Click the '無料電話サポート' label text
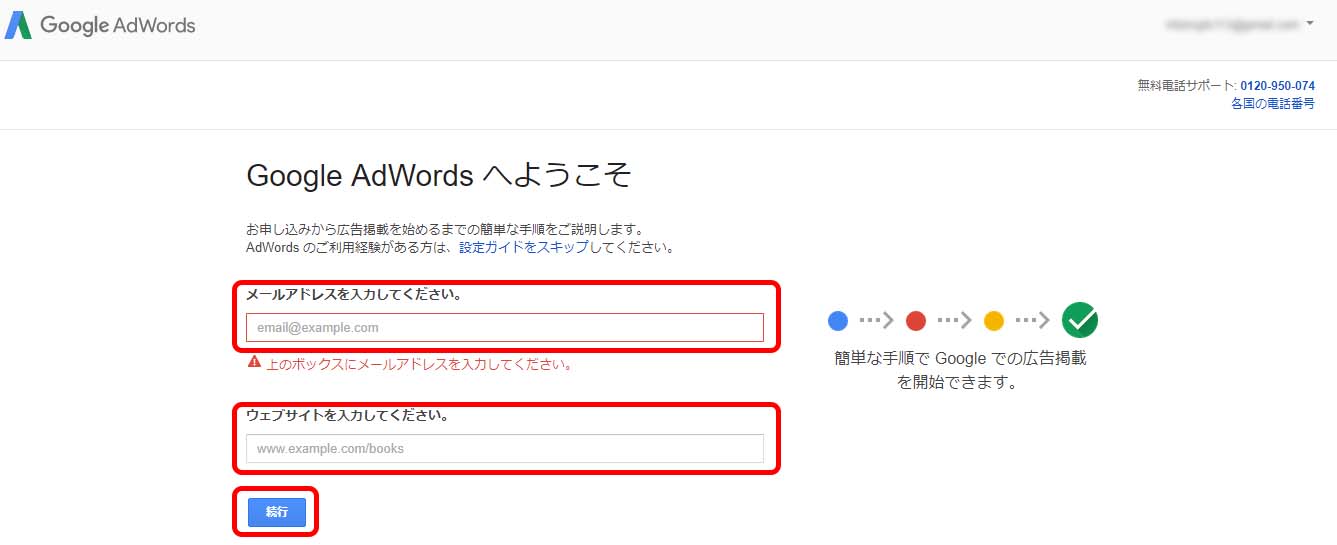1337x545 pixels. [1186, 86]
